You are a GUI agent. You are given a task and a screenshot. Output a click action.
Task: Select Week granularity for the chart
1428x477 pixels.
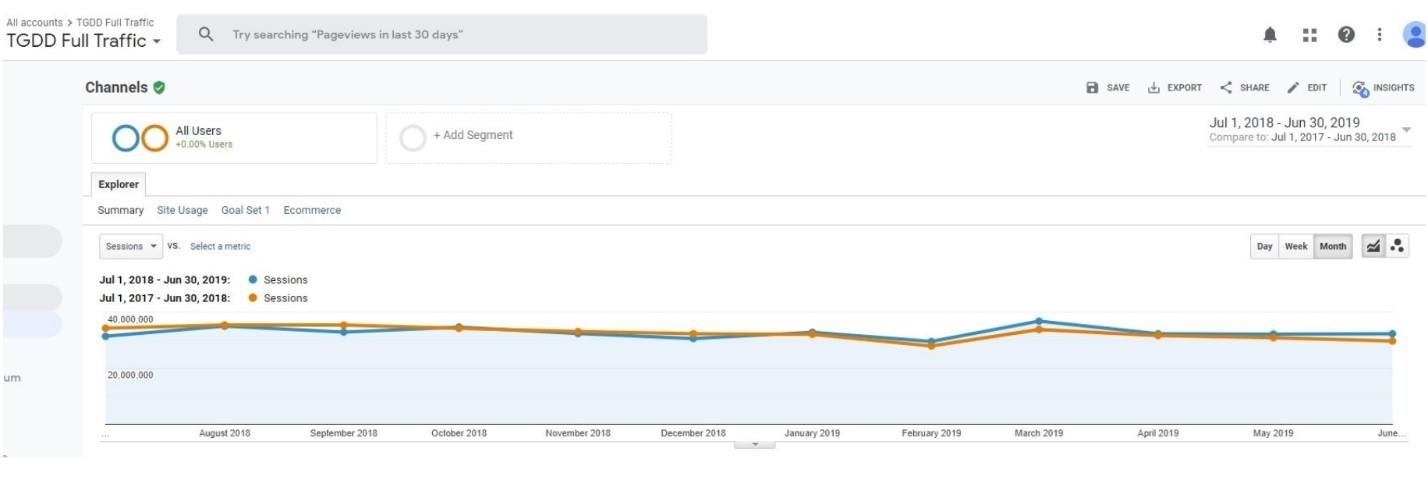click(x=1296, y=246)
